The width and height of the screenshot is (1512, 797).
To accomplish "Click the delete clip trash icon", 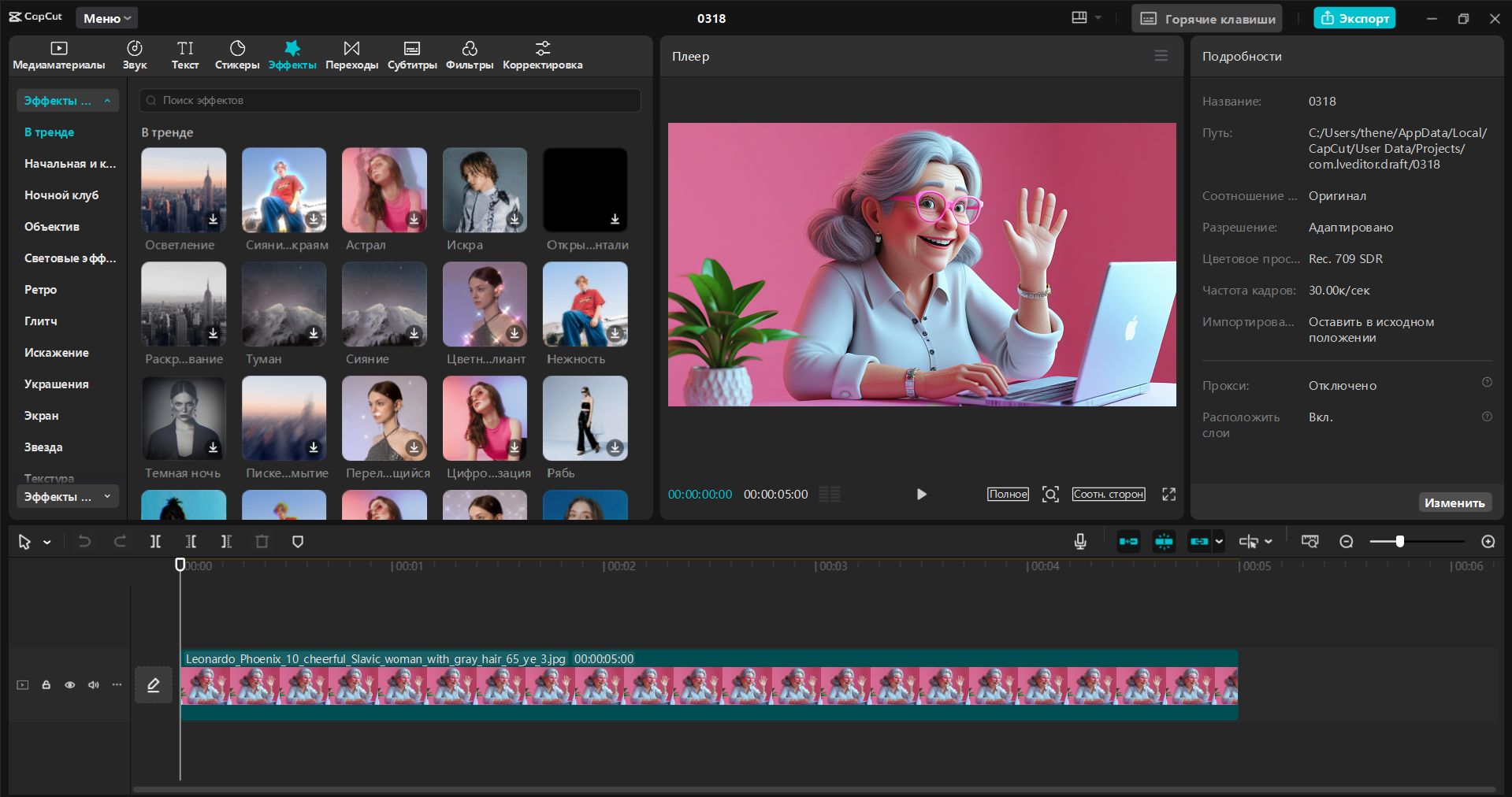I will click(262, 542).
